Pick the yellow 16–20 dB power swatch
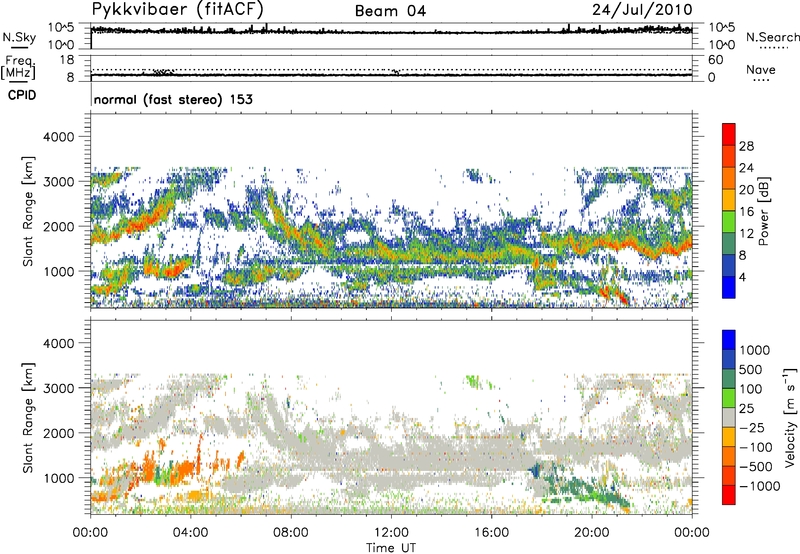This screenshot has width=800, height=554. coord(729,200)
